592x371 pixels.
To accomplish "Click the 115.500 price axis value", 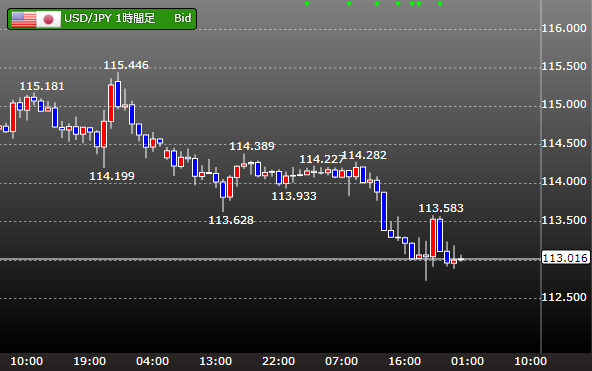I will point(564,66).
